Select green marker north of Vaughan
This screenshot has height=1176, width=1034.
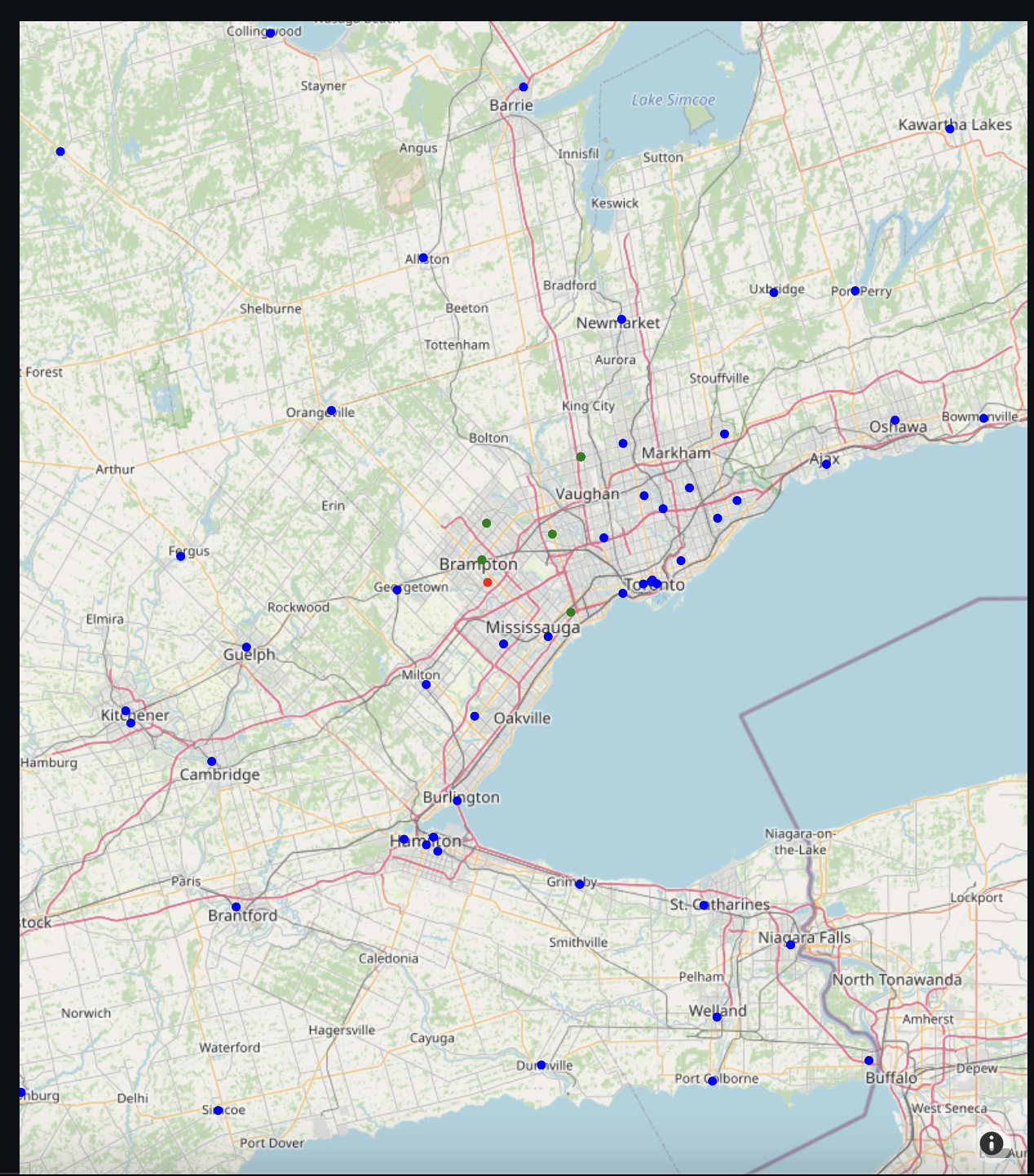click(581, 458)
